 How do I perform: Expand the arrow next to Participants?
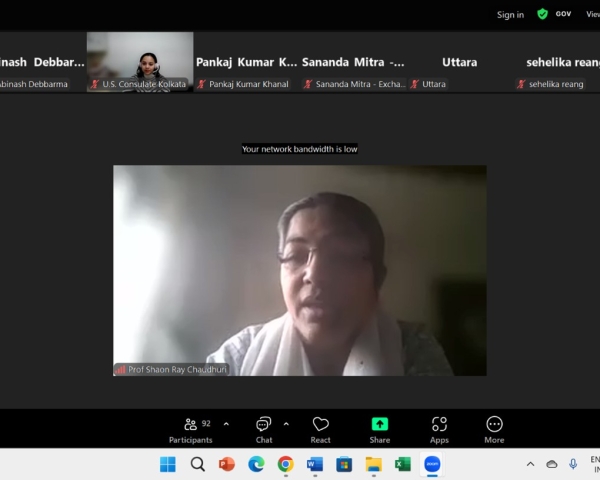tap(226, 424)
